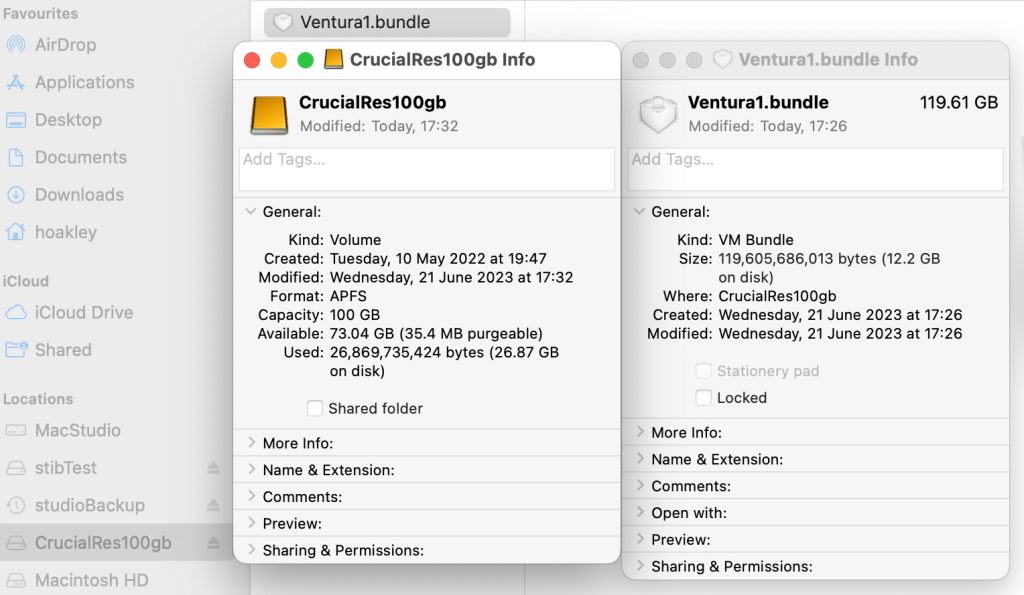This screenshot has width=1024, height=595.
Task: Click the Add Tags field for Ventura1.bundle
Action: coord(815,169)
